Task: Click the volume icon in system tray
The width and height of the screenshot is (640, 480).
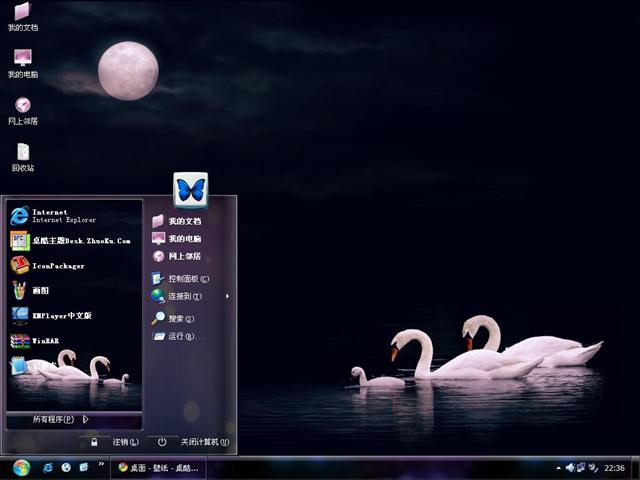Action: 569,467
